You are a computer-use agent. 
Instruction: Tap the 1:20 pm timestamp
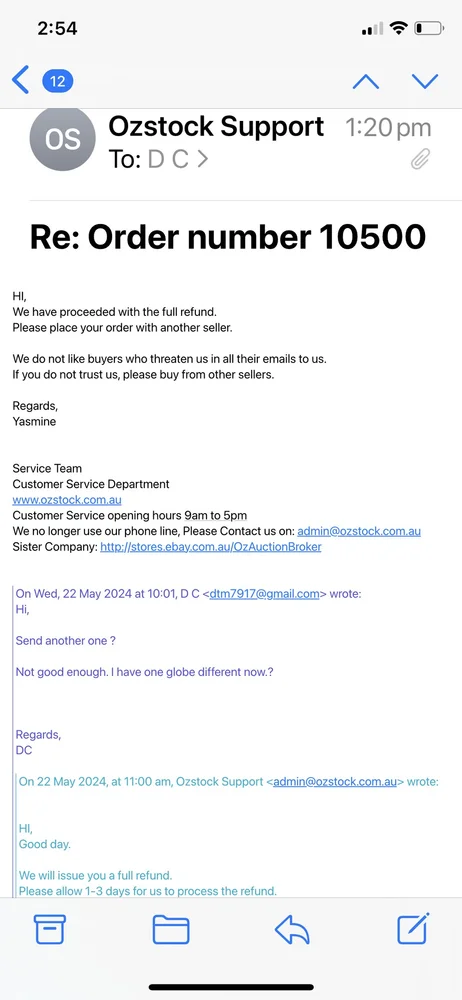tap(389, 128)
